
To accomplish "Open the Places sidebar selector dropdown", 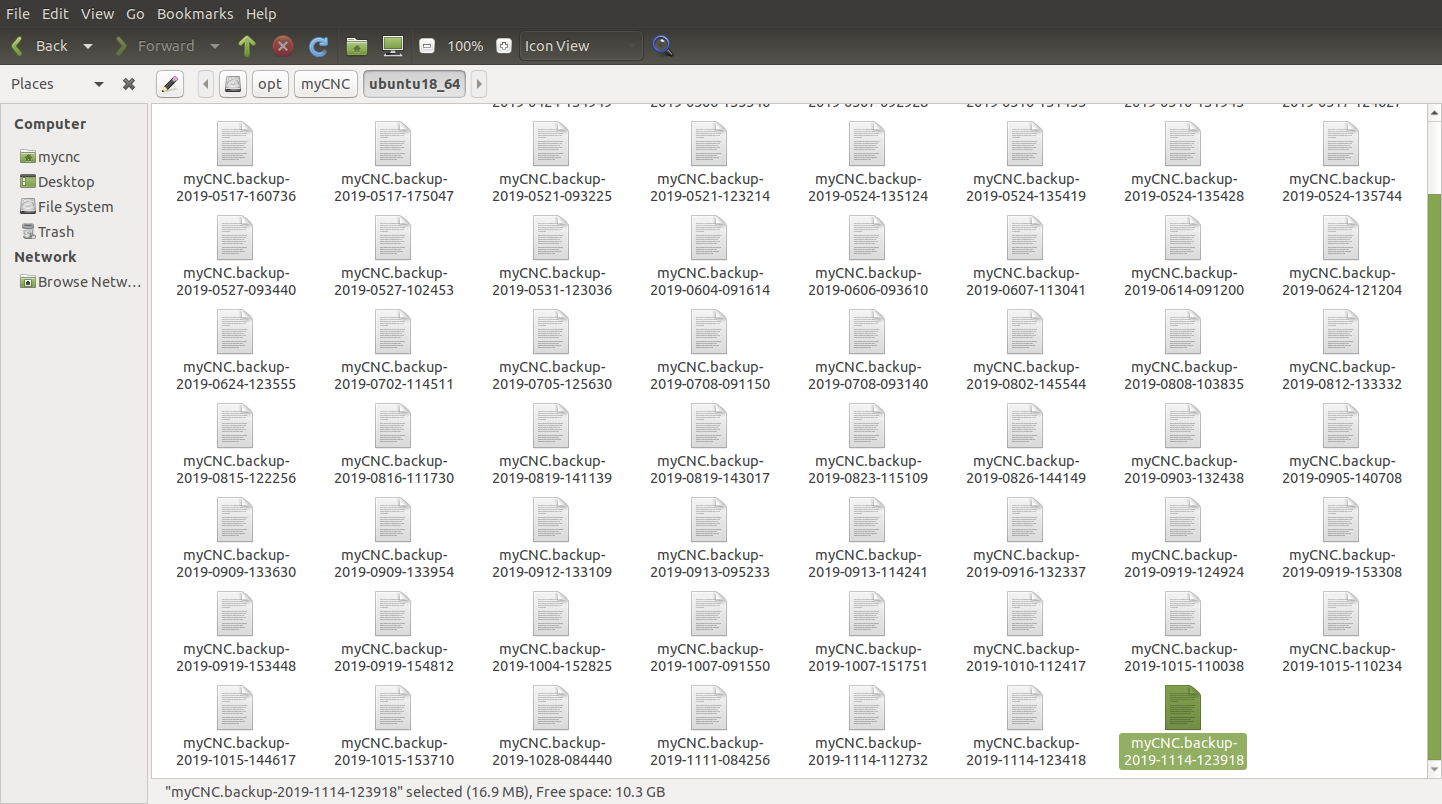I will coord(98,84).
